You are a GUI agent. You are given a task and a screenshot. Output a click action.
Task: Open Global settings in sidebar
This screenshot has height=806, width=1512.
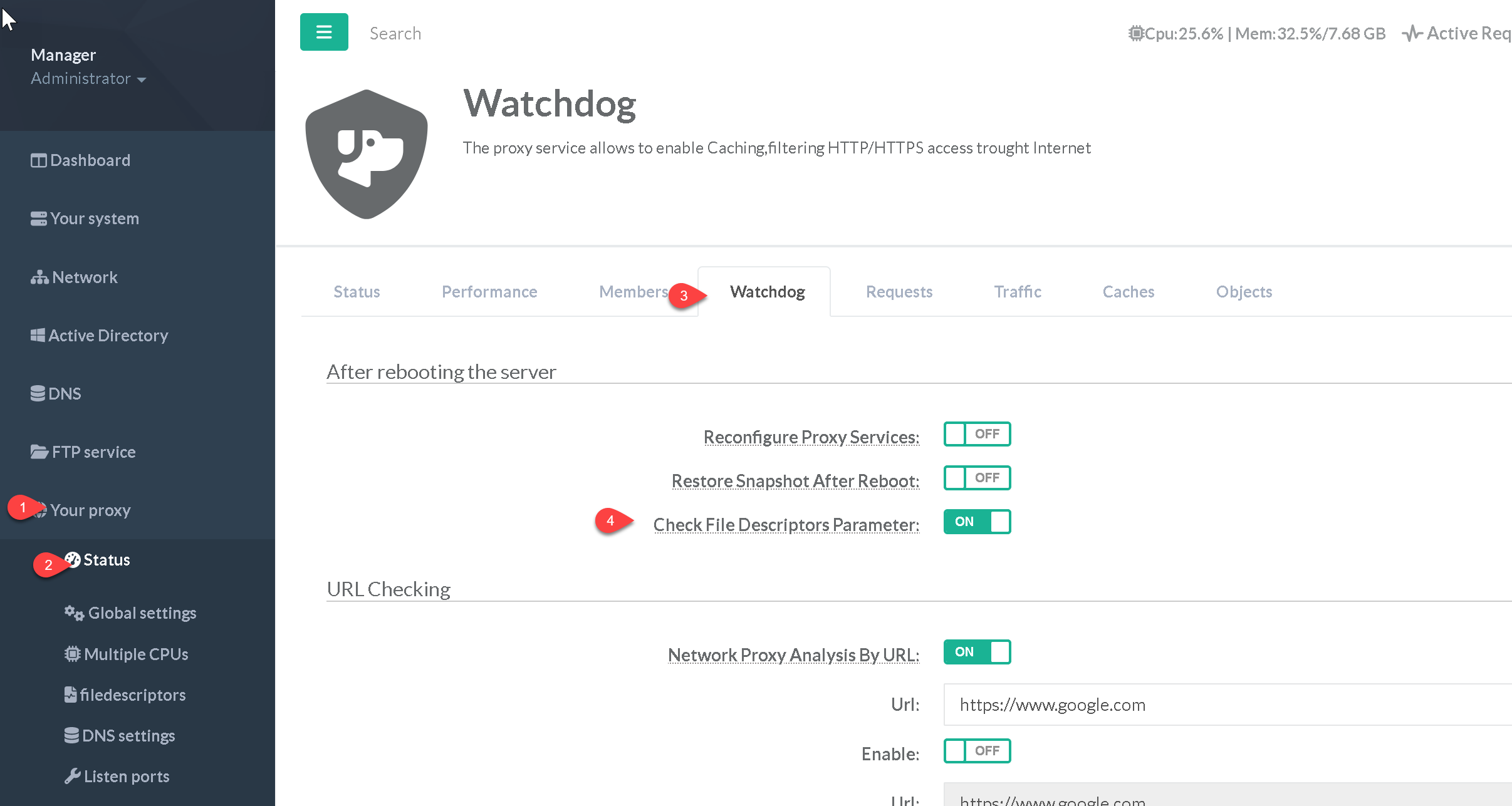click(x=142, y=613)
